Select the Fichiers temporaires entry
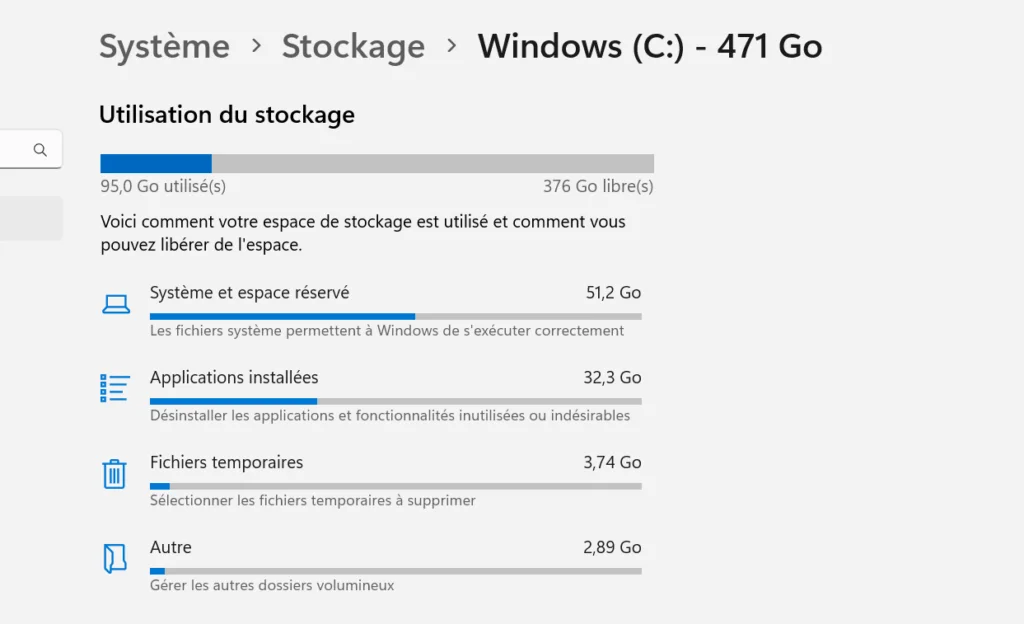The height and width of the screenshot is (624, 1024). coord(226,463)
